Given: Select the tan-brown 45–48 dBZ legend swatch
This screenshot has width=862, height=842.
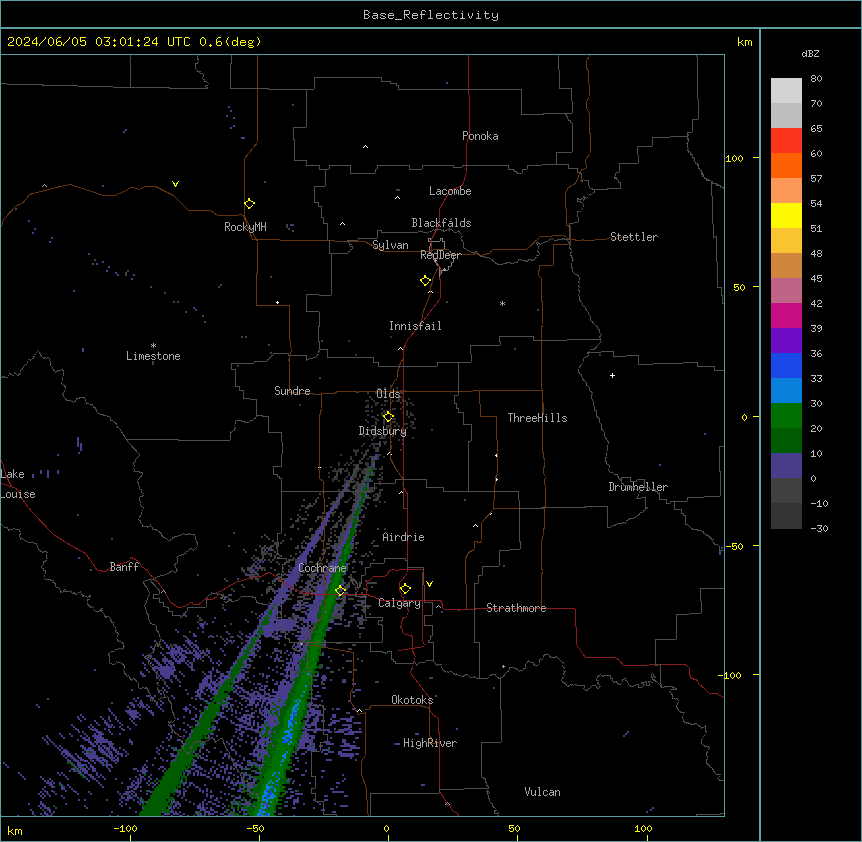Looking at the screenshot, I should coord(786,265).
